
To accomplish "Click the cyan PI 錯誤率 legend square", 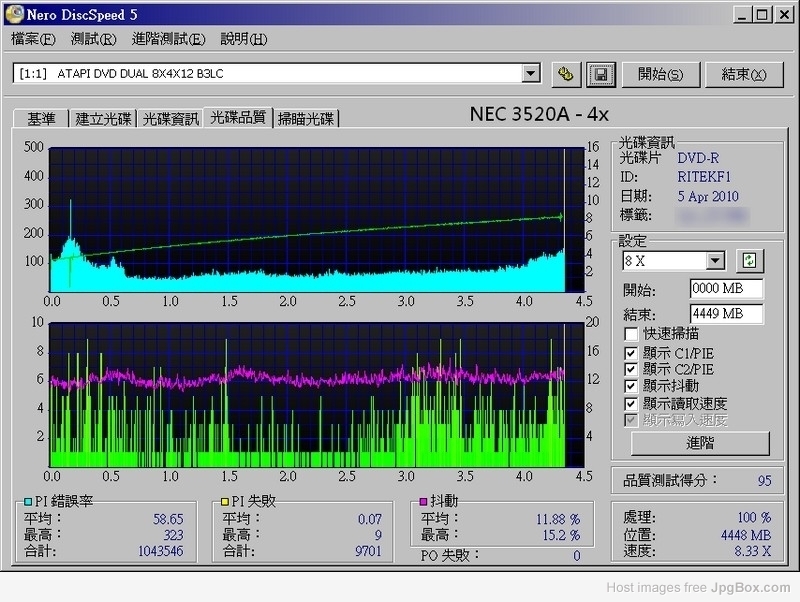I will pyautogui.click(x=26, y=500).
